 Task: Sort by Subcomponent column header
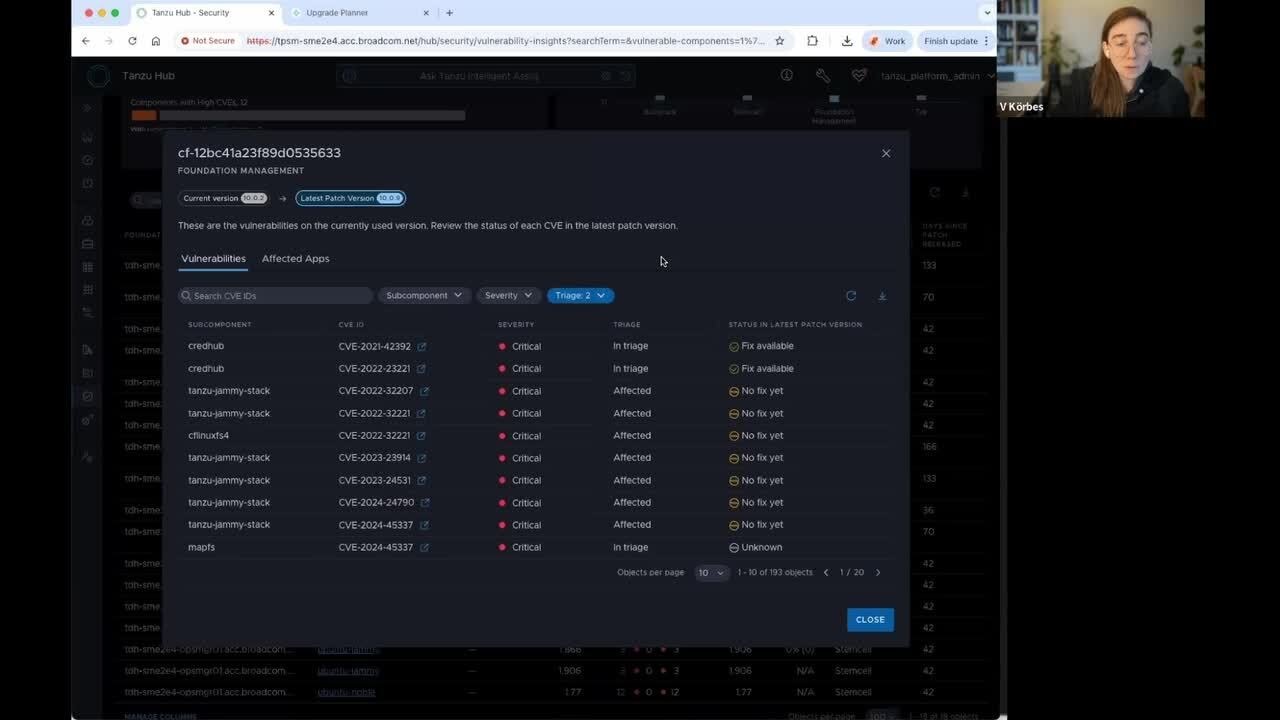tap(219, 325)
